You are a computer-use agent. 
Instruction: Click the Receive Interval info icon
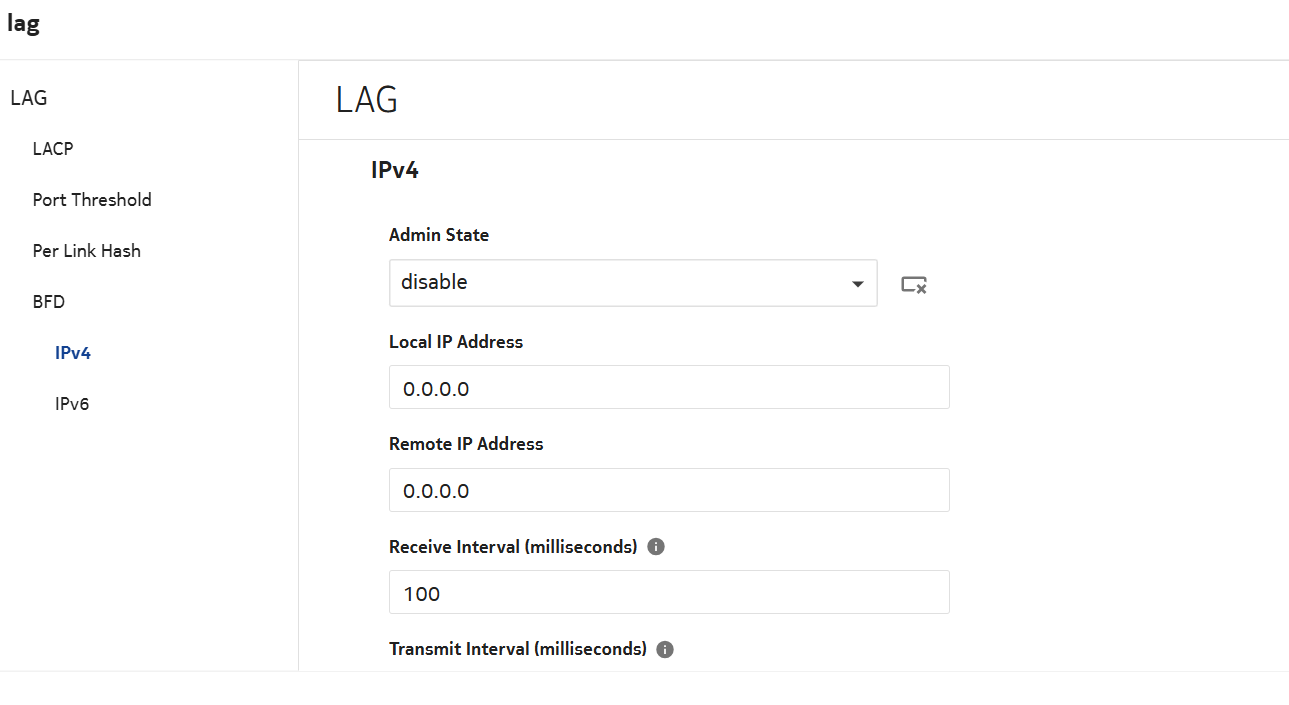[x=656, y=547]
